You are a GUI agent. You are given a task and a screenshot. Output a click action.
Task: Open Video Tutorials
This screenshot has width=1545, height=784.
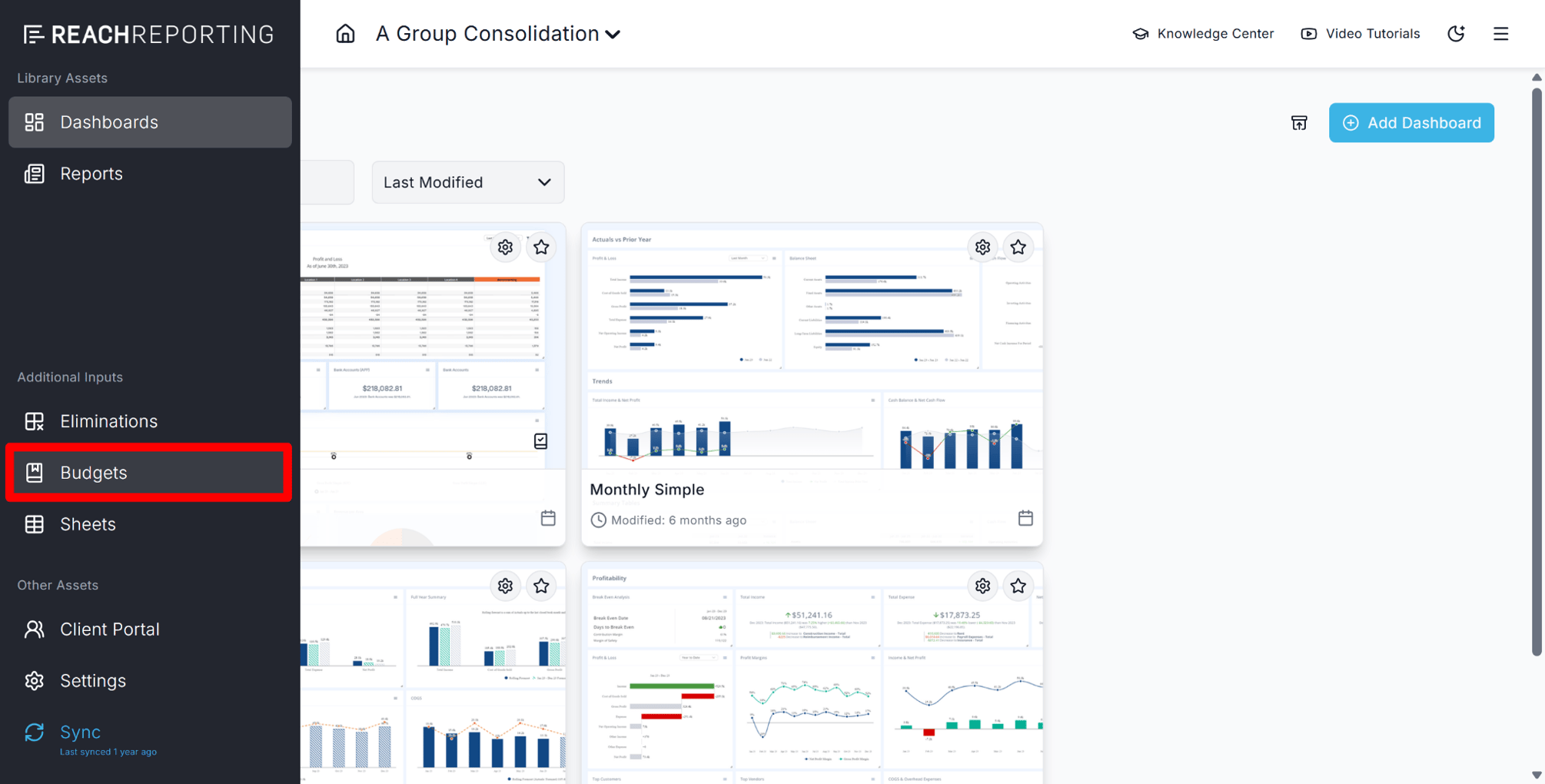pos(1361,34)
